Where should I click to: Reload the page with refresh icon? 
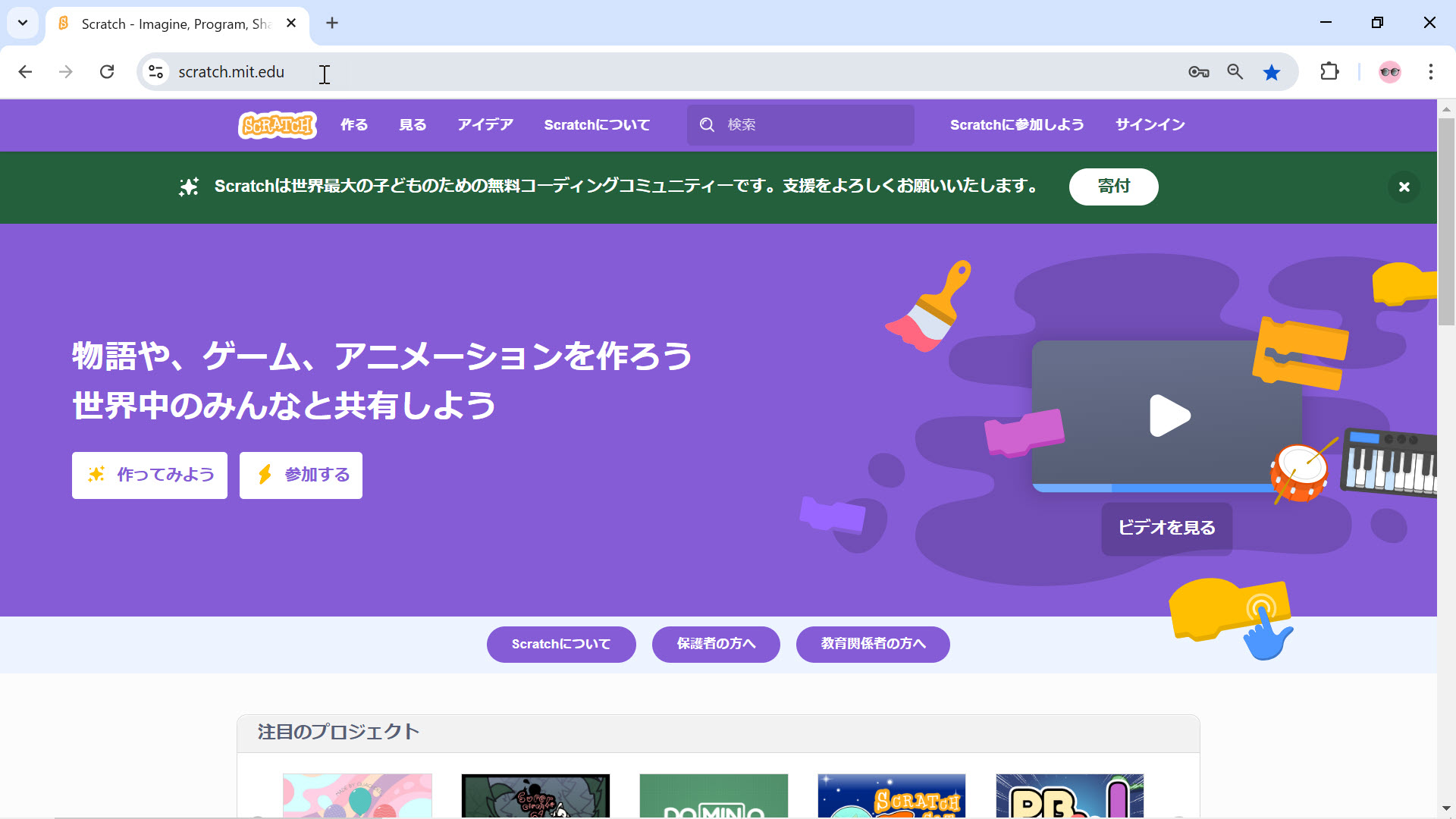[107, 72]
